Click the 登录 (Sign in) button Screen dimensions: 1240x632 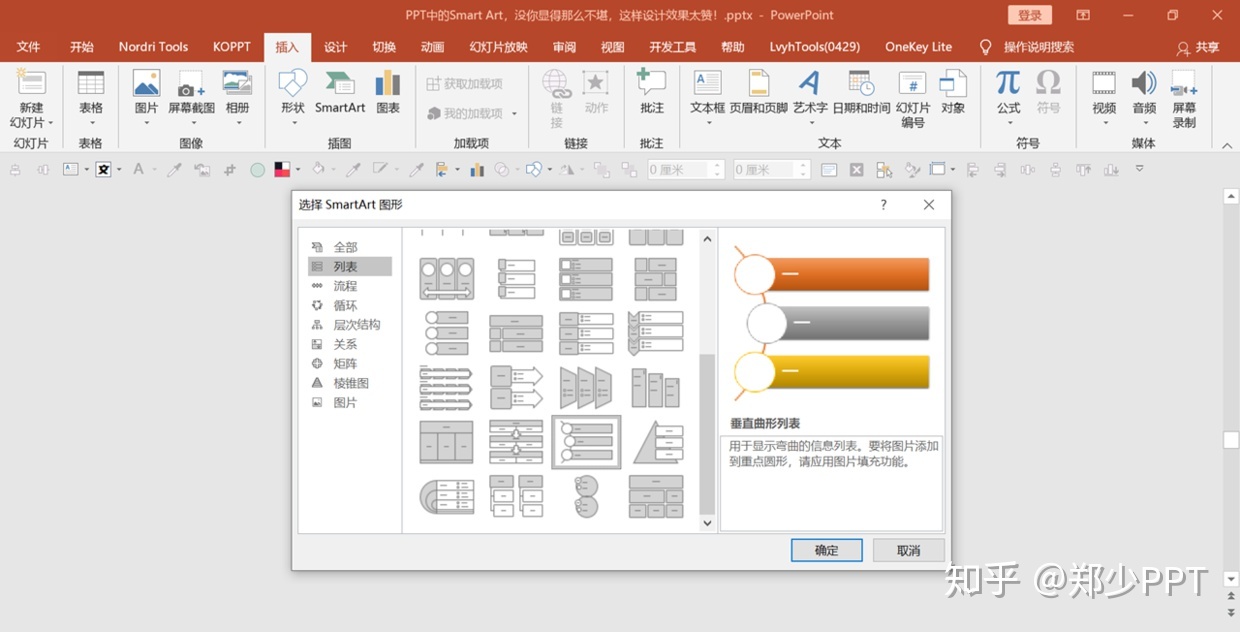[1030, 15]
